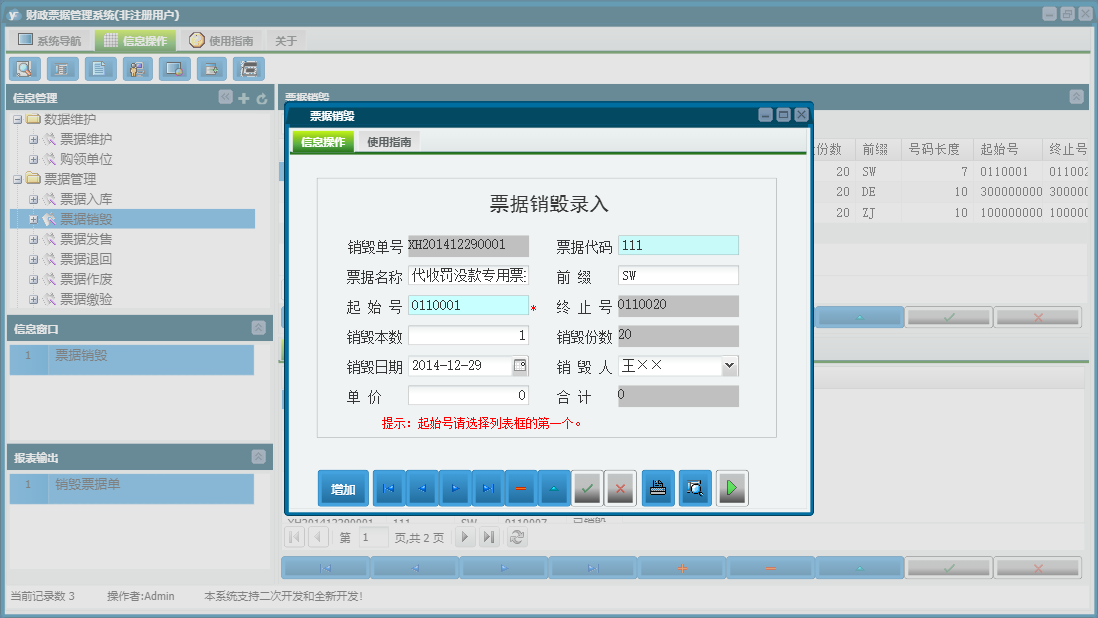Image resolution: width=1098 pixels, height=618 pixels.
Task: Click the pager refresh icon
Action: point(517,537)
